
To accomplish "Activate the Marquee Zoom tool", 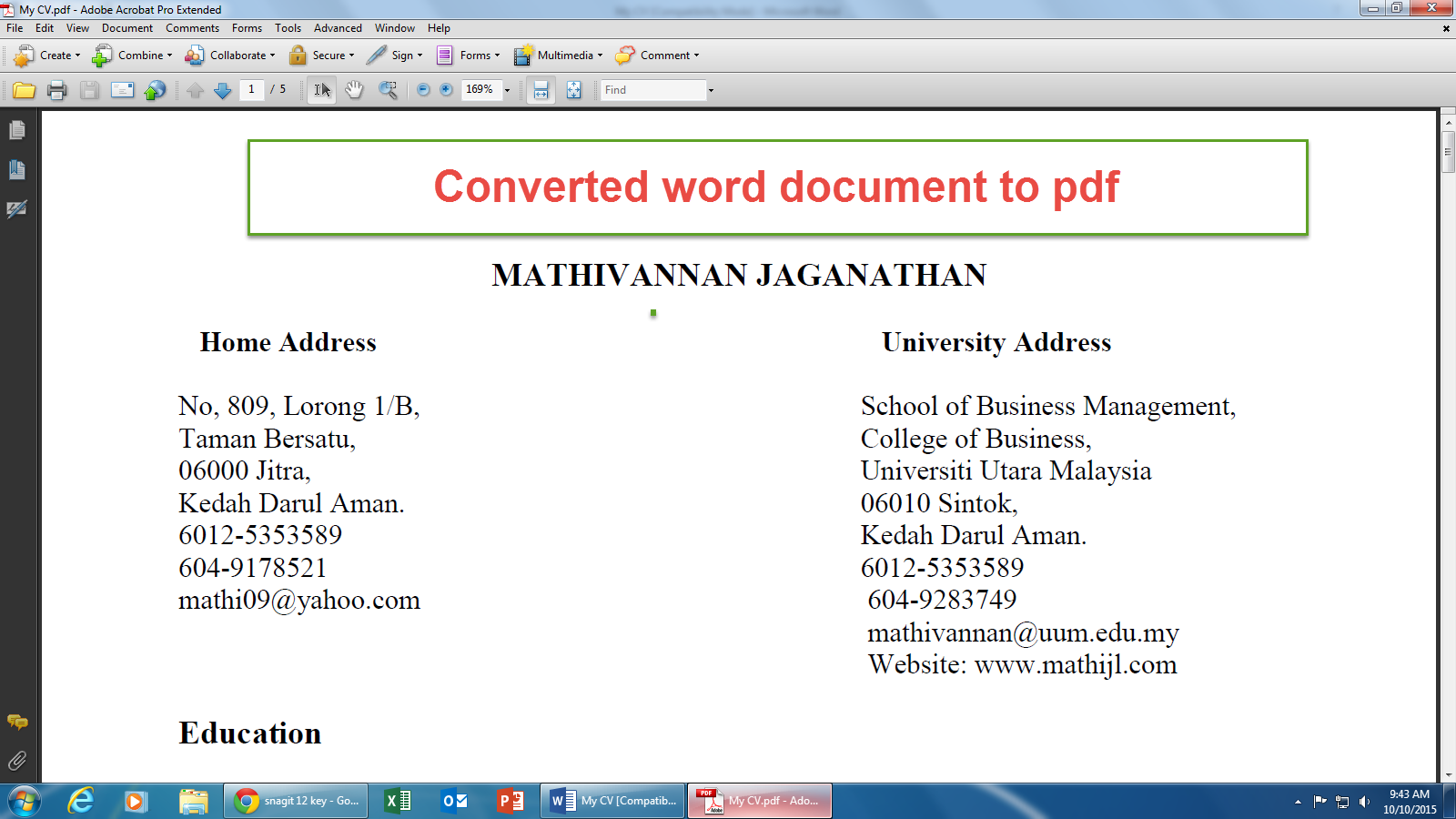I will tap(389, 89).
